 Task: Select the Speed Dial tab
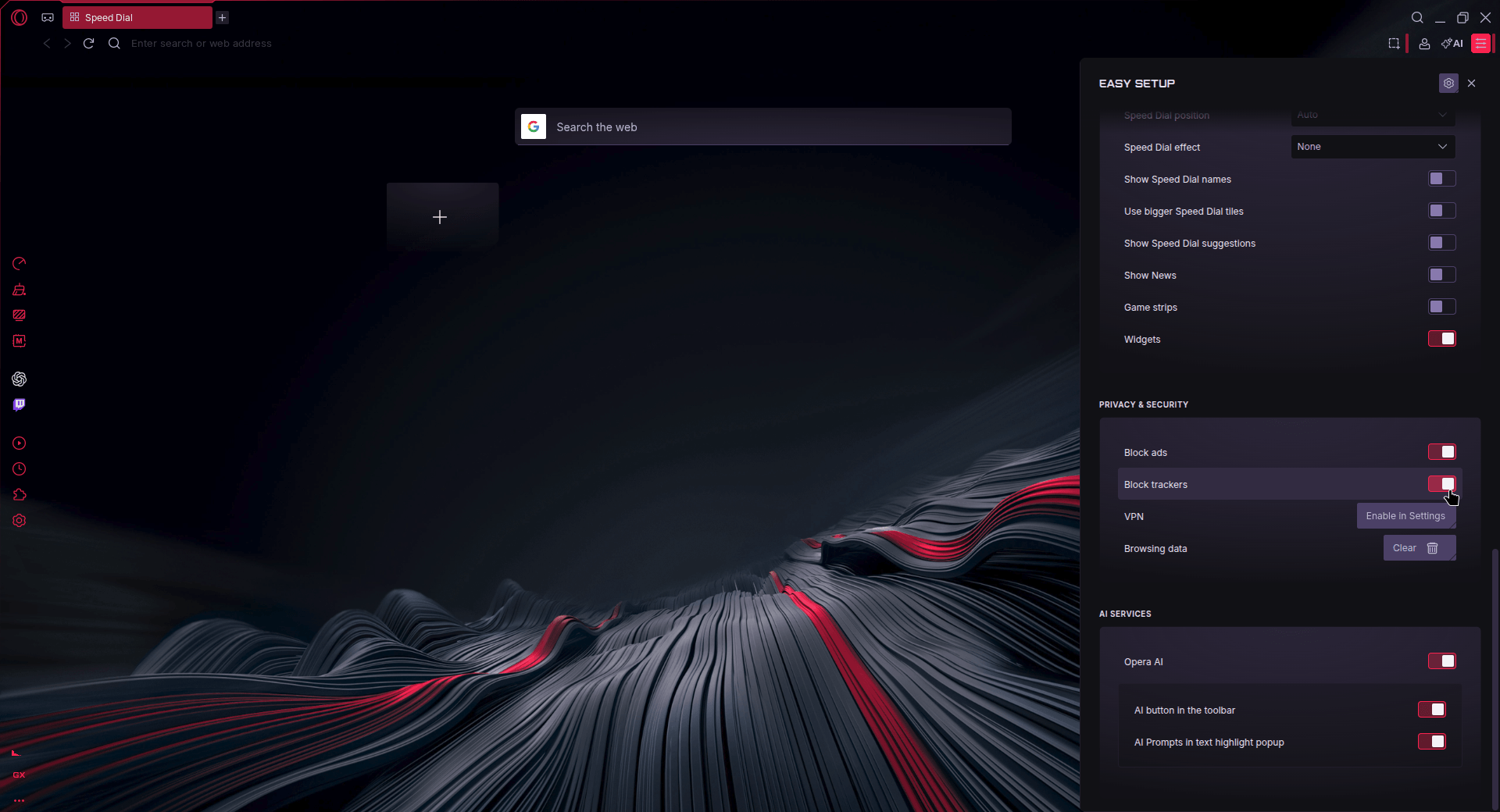[x=137, y=17]
